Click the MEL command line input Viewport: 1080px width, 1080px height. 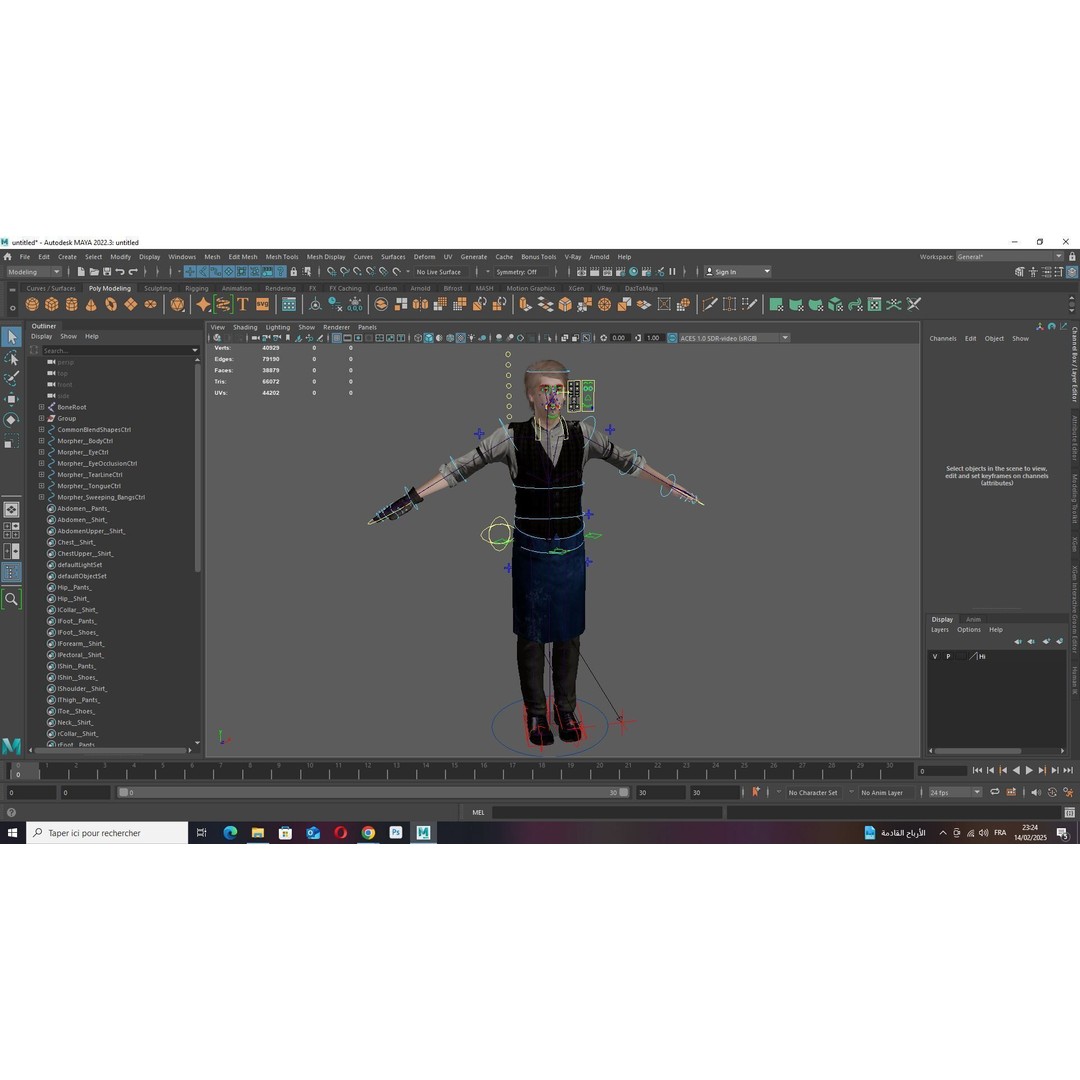tap(607, 813)
